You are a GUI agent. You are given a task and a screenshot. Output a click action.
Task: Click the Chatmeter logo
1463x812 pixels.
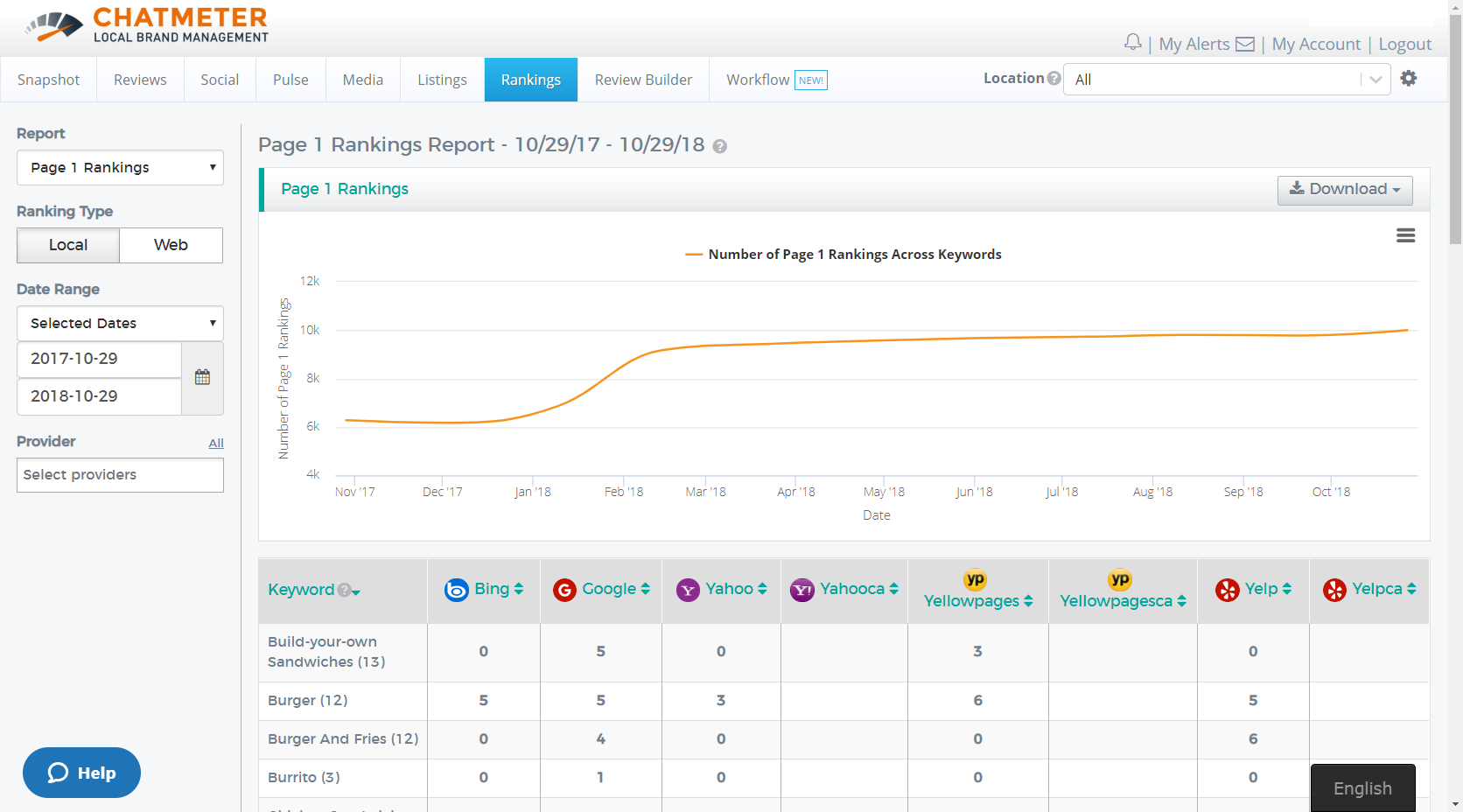(x=144, y=24)
